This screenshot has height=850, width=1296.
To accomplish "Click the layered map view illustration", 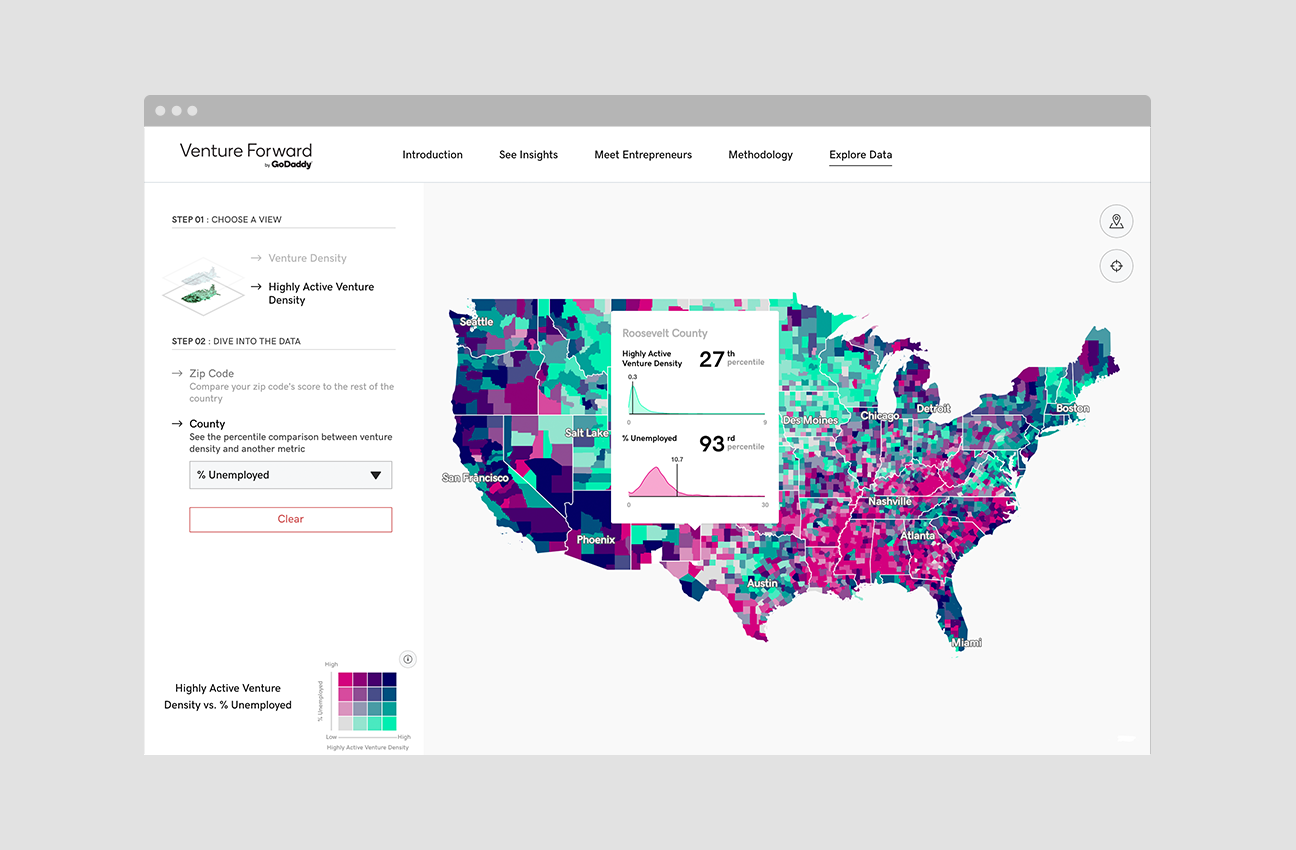I will click(204, 283).
